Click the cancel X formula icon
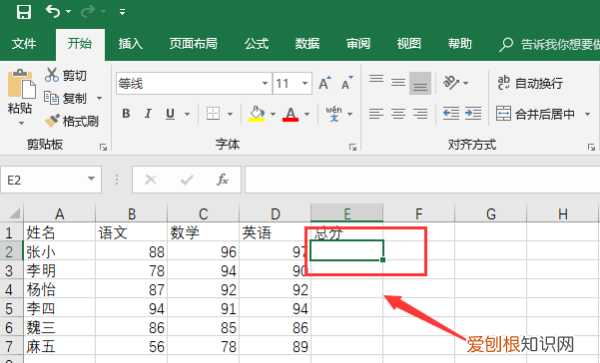The height and width of the screenshot is (363, 600). click(150, 179)
